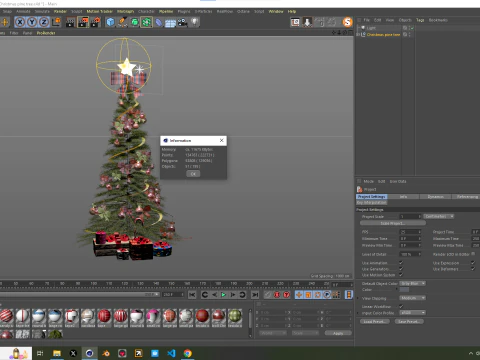Step to the next frame
This screenshot has height=360, width=480.
click(233, 295)
